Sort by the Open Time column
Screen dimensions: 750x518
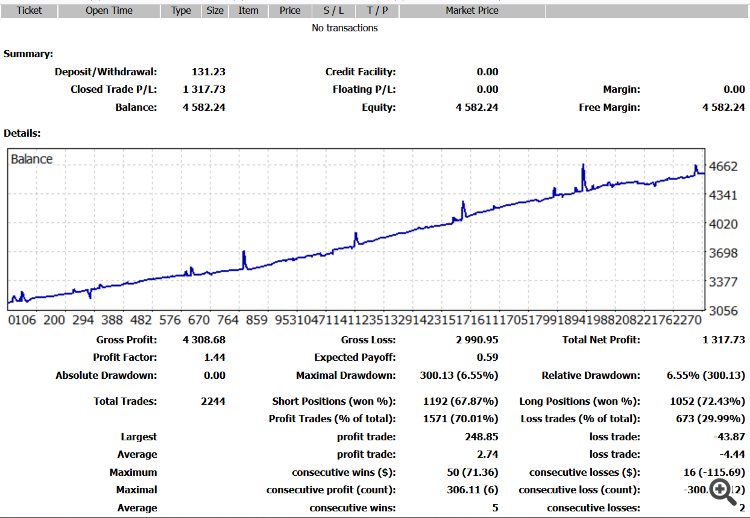coord(109,11)
